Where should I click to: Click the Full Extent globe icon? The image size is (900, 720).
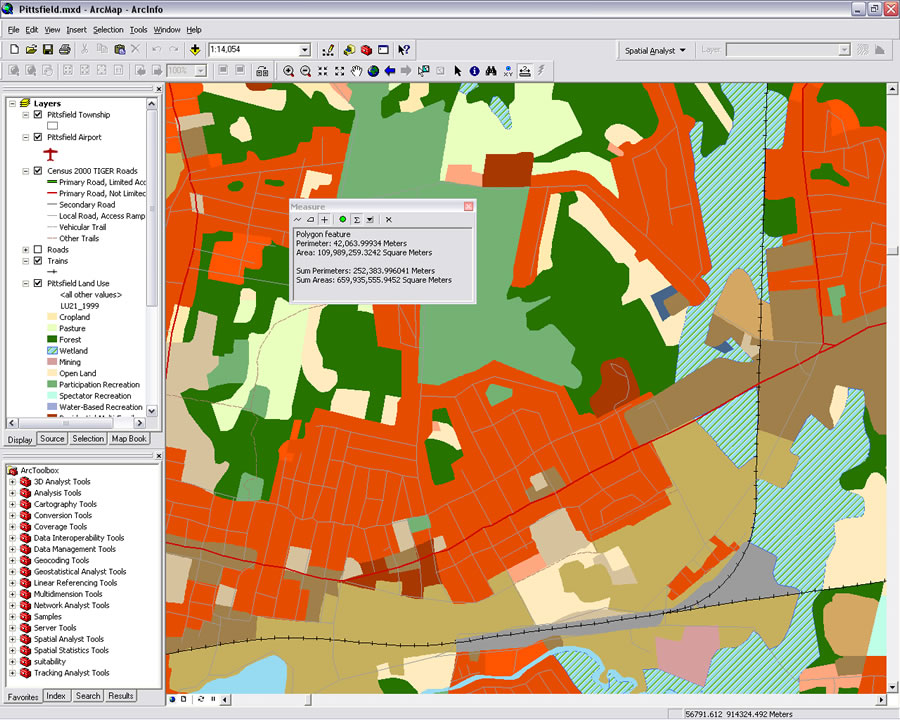pyautogui.click(x=373, y=71)
